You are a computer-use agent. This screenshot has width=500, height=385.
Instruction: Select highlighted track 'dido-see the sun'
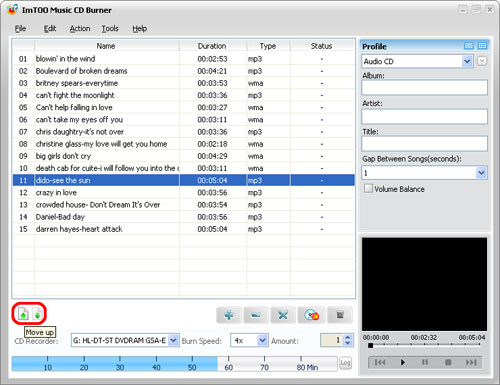[x=184, y=180]
